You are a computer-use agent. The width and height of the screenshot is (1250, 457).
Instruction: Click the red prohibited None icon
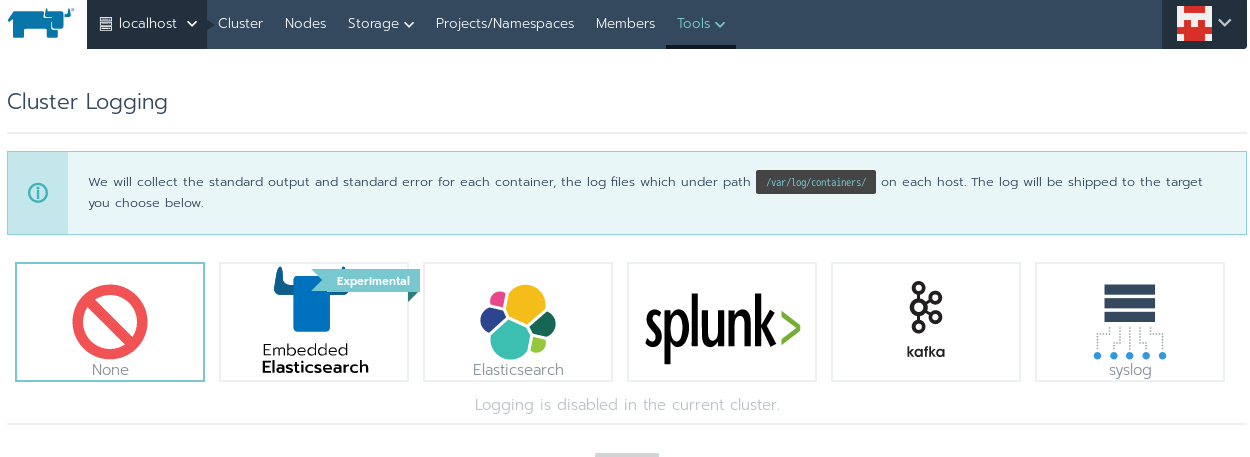tap(110, 321)
